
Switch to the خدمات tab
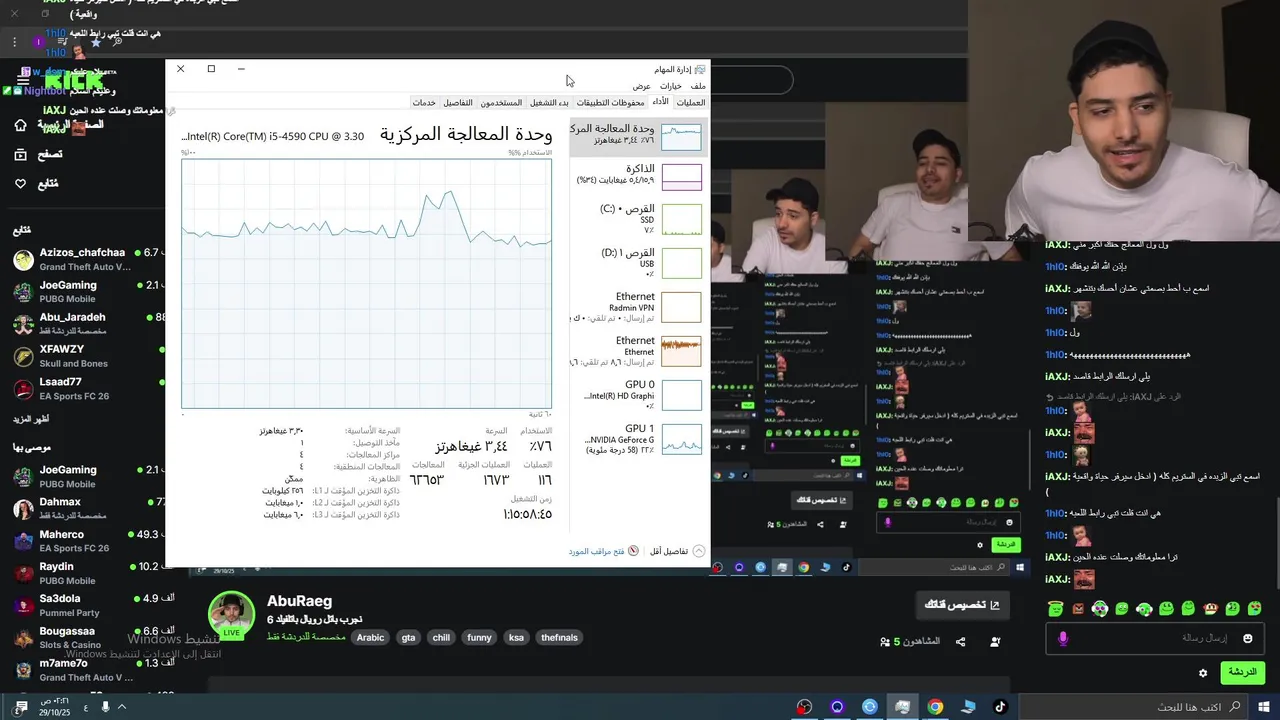(x=425, y=103)
